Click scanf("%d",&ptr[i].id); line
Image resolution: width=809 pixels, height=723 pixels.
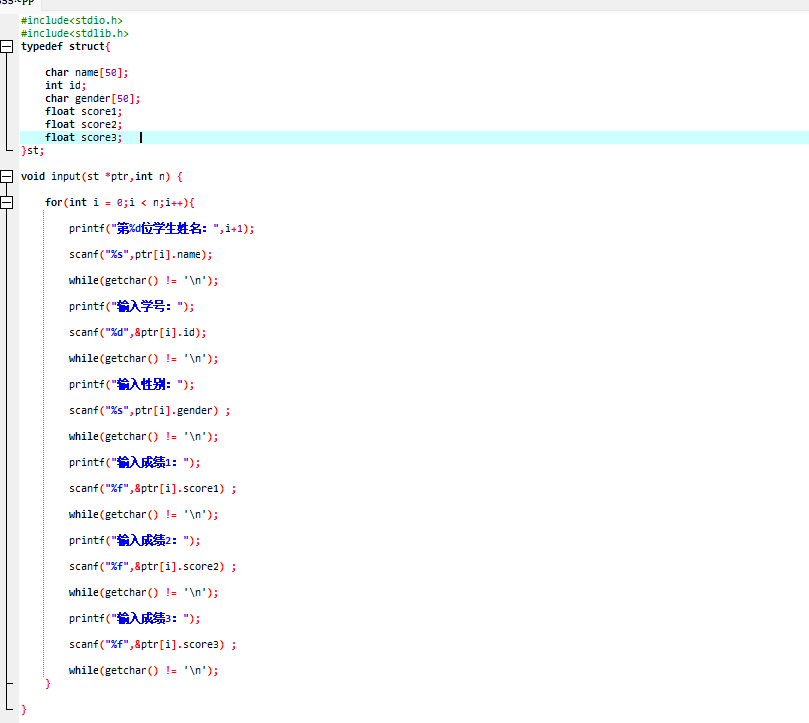tap(137, 332)
